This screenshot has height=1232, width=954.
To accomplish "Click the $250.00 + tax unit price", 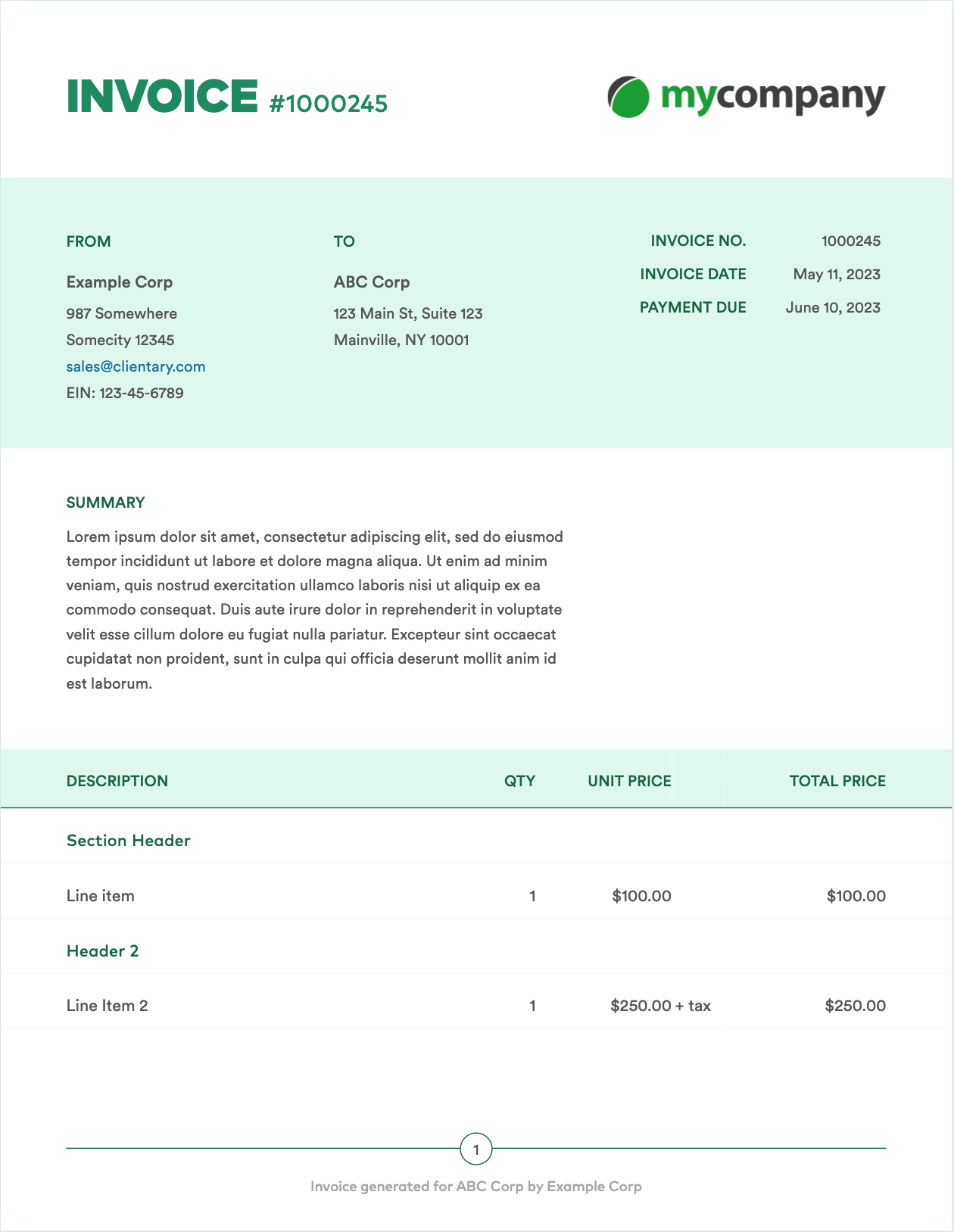I will (x=660, y=1006).
